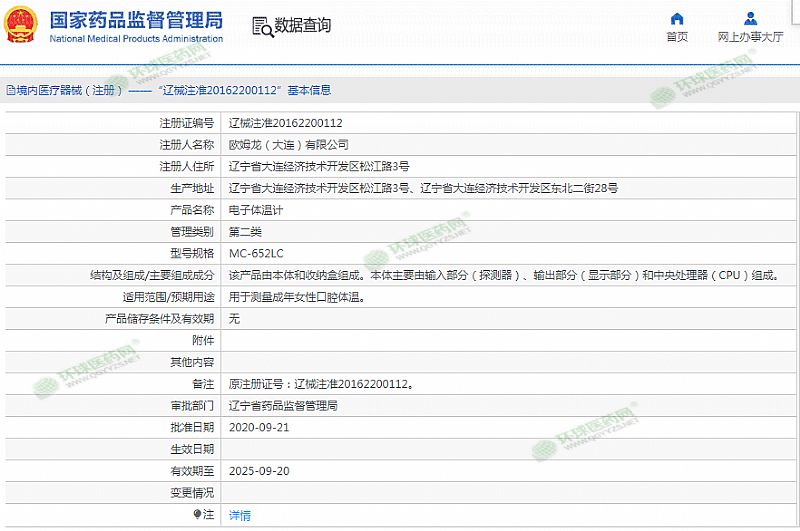This screenshot has height=531, width=800.
Task: Click the bullet icon beside 注
Action: coord(198,514)
